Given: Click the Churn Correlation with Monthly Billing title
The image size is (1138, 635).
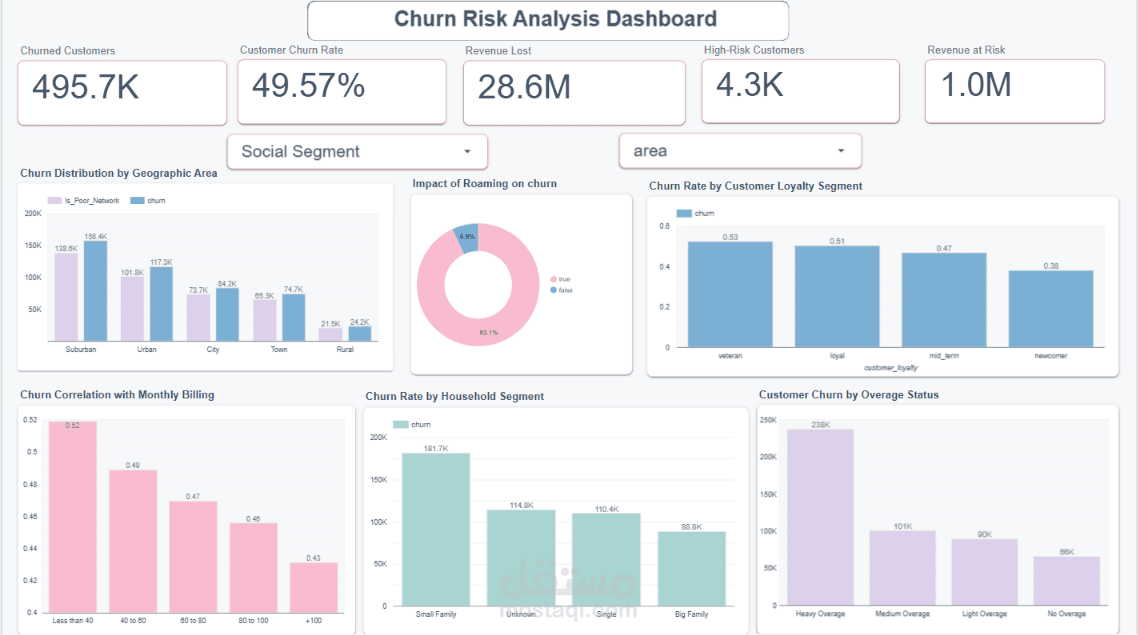Looking at the screenshot, I should (x=117, y=395).
